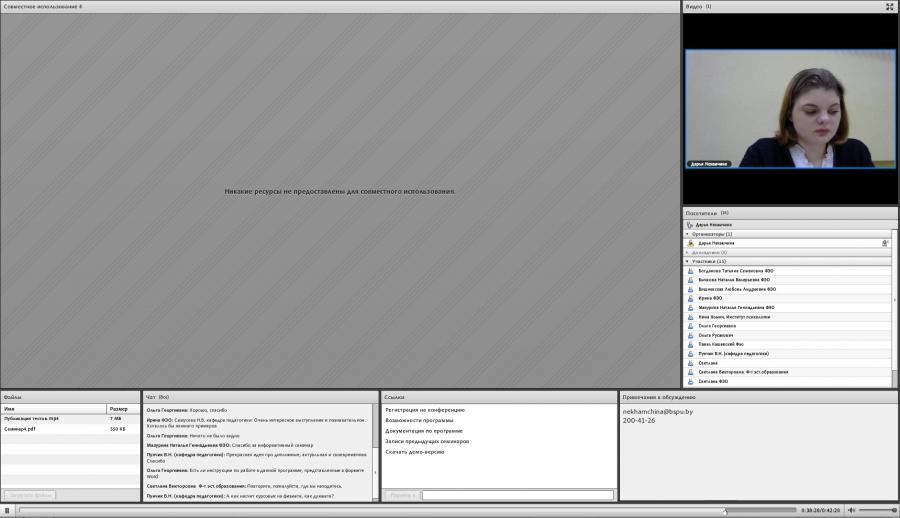Viewport: 900px width, 518px height.
Task: Click the volume slider knob
Action: [x=894, y=510]
